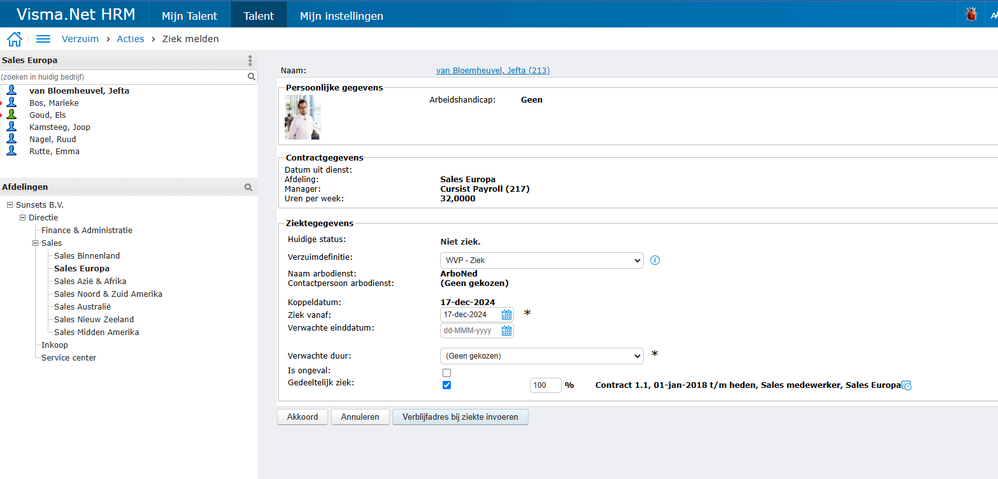Select Sales Nieuw Zeeland department
Image resolution: width=998 pixels, height=479 pixels.
pos(94,319)
